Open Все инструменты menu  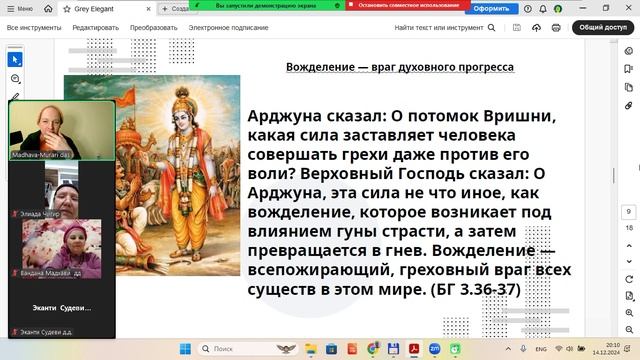click(34, 28)
